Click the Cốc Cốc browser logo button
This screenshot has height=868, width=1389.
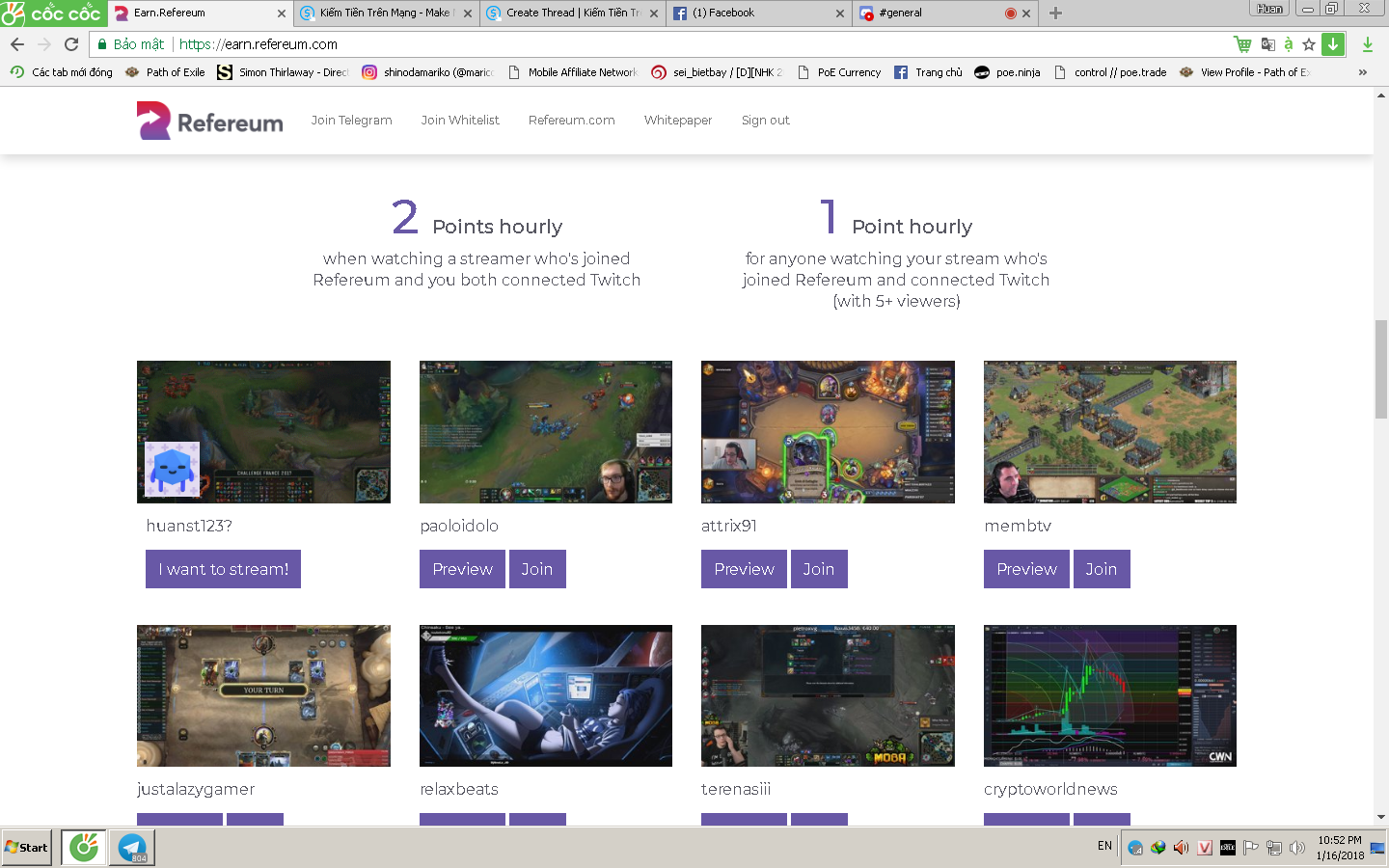click(x=53, y=13)
